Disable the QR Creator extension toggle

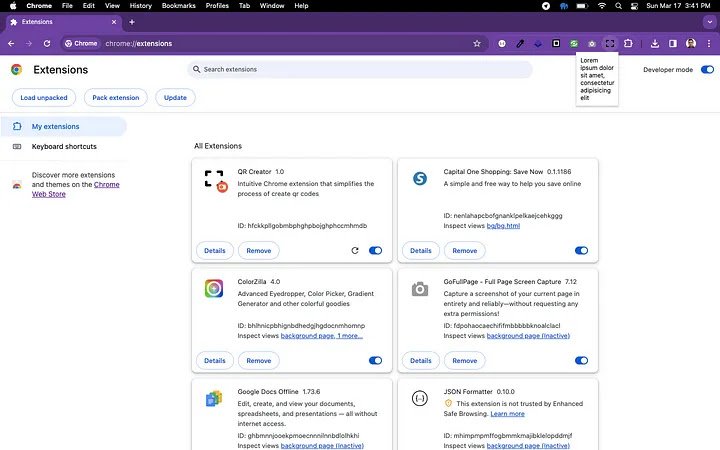pos(376,251)
